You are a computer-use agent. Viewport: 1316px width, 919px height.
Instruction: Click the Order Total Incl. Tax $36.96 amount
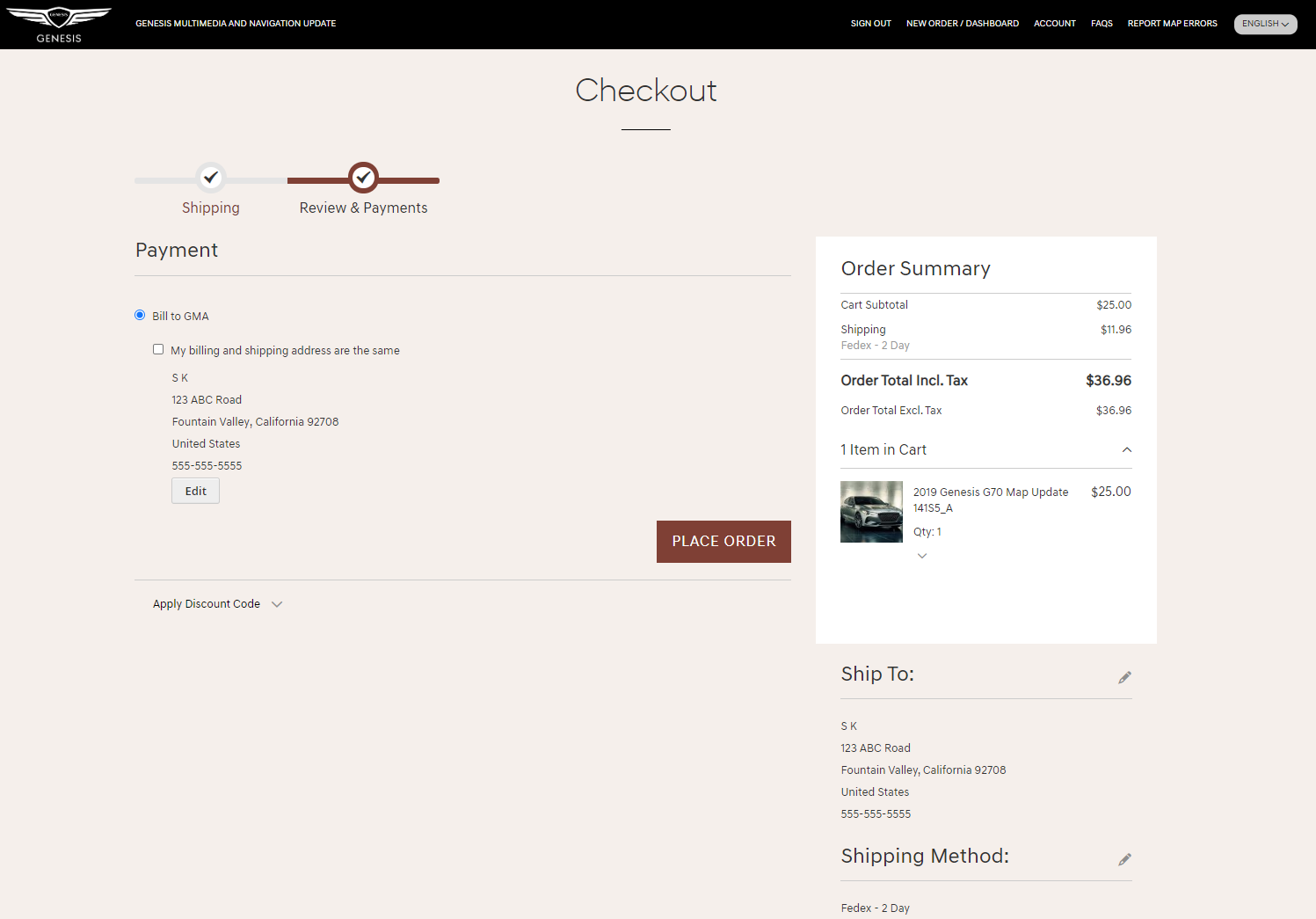point(1109,381)
